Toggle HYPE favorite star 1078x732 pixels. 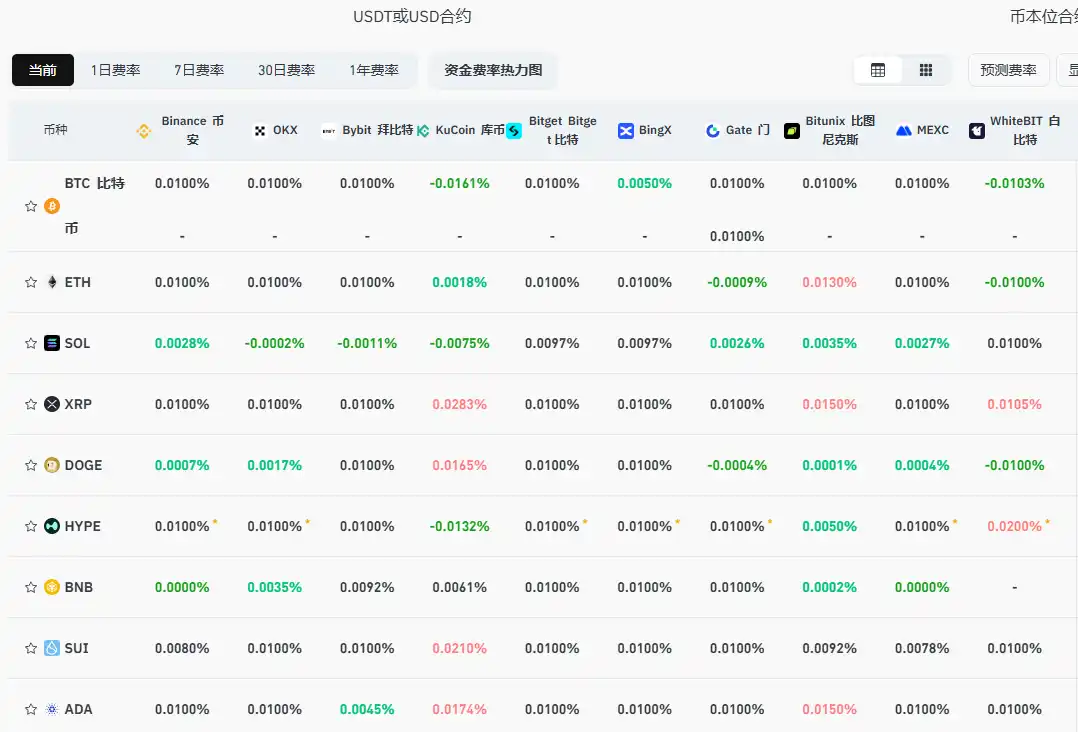pyautogui.click(x=31, y=526)
